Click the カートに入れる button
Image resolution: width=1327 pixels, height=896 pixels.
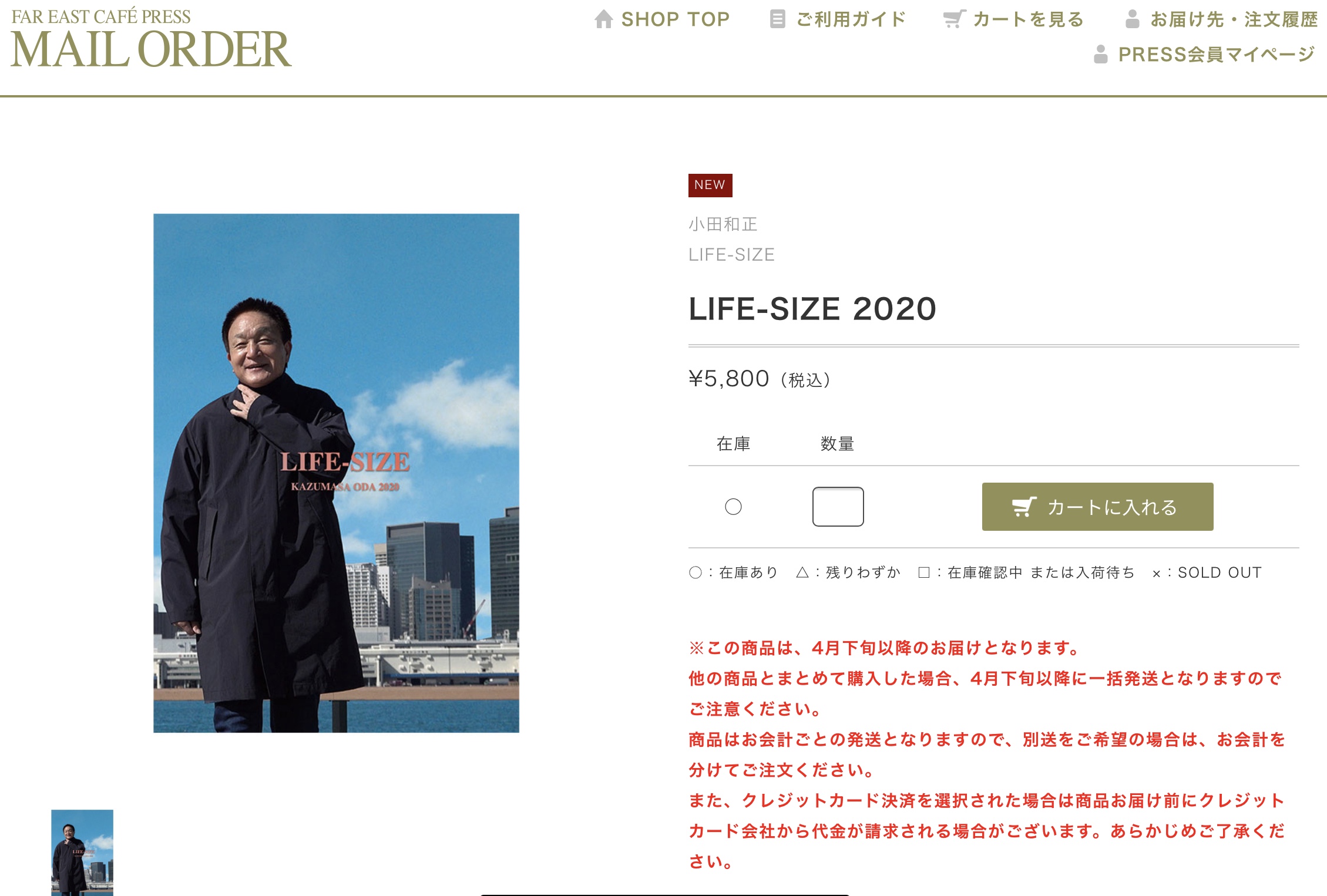[1097, 507]
